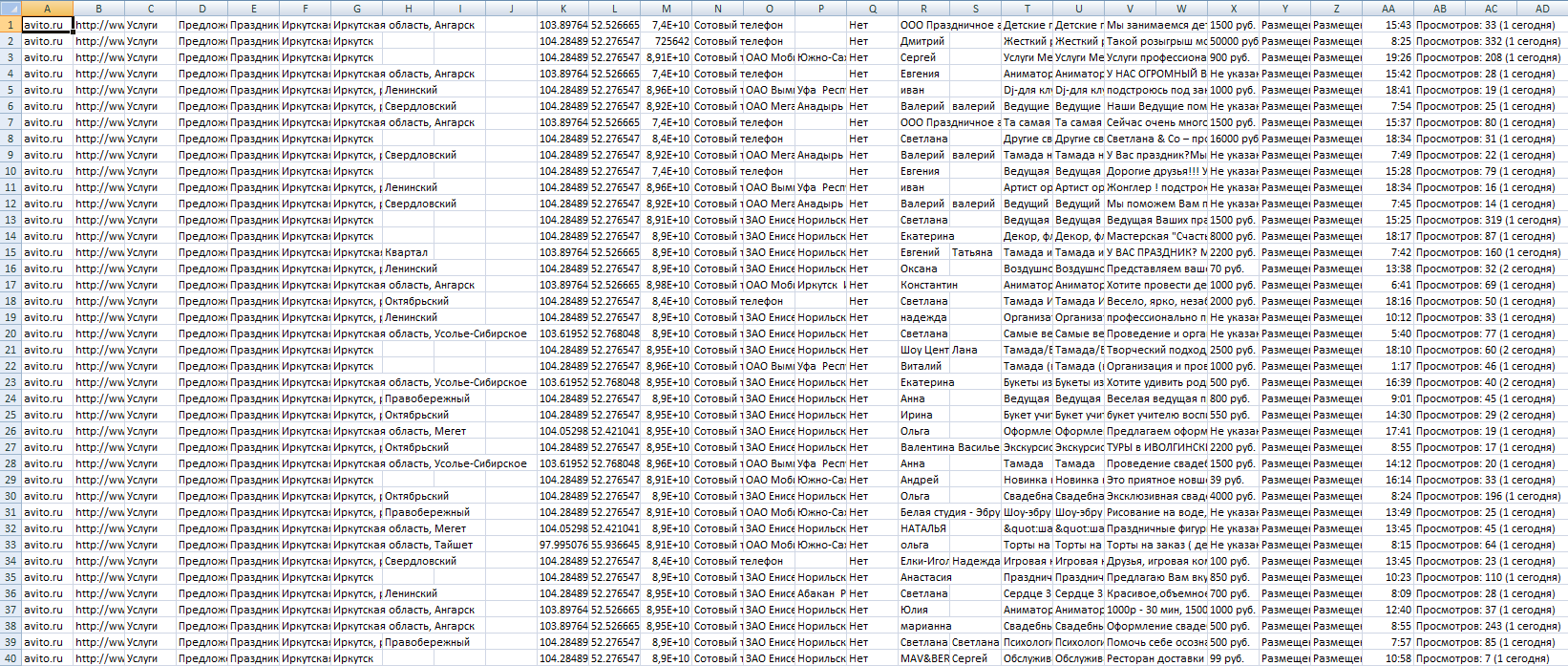Click the cell with value 725642
Viewport: 1568px width, 666px height.
pos(666,41)
